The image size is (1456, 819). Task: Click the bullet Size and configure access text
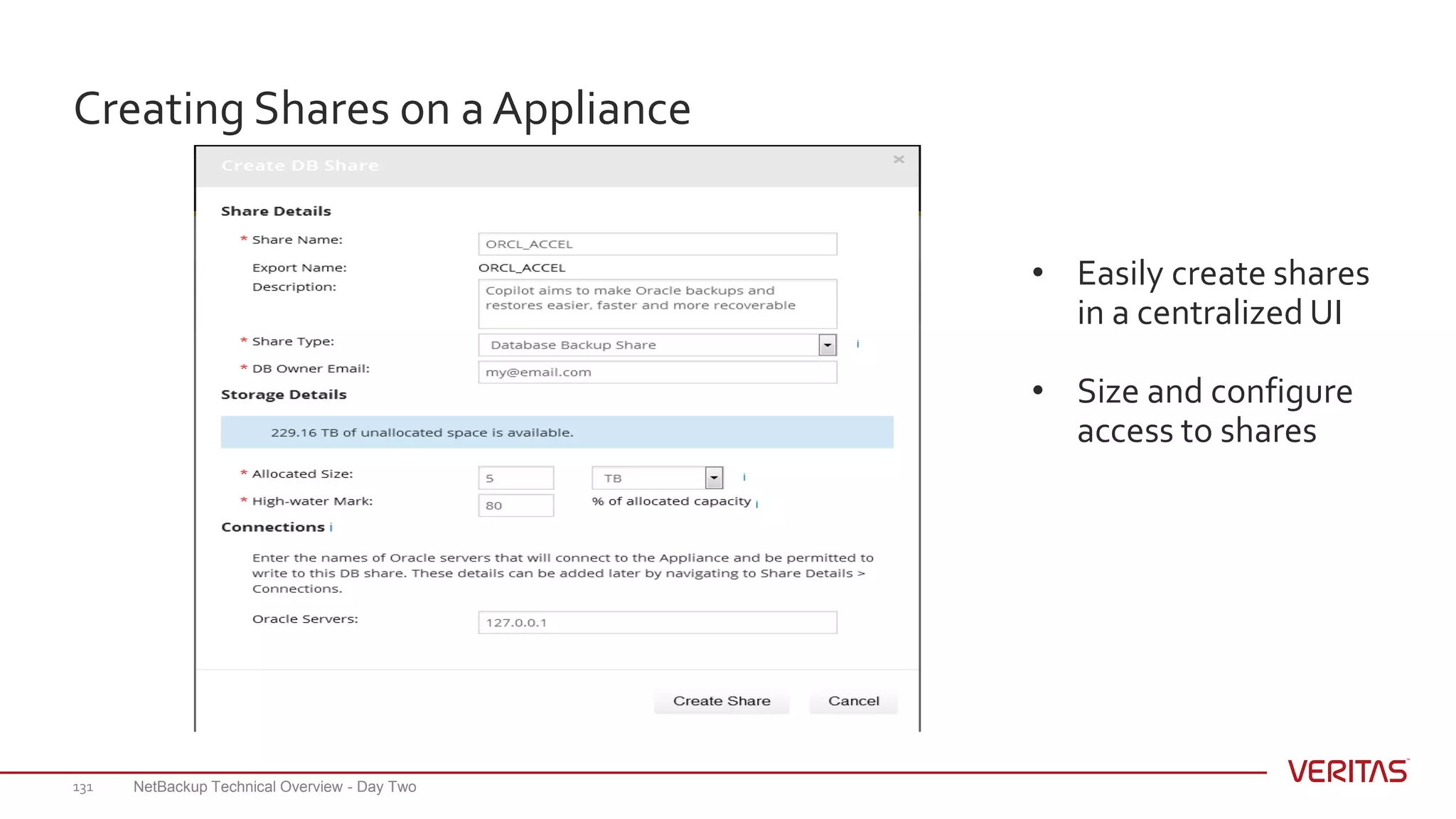pyautogui.click(x=1214, y=411)
